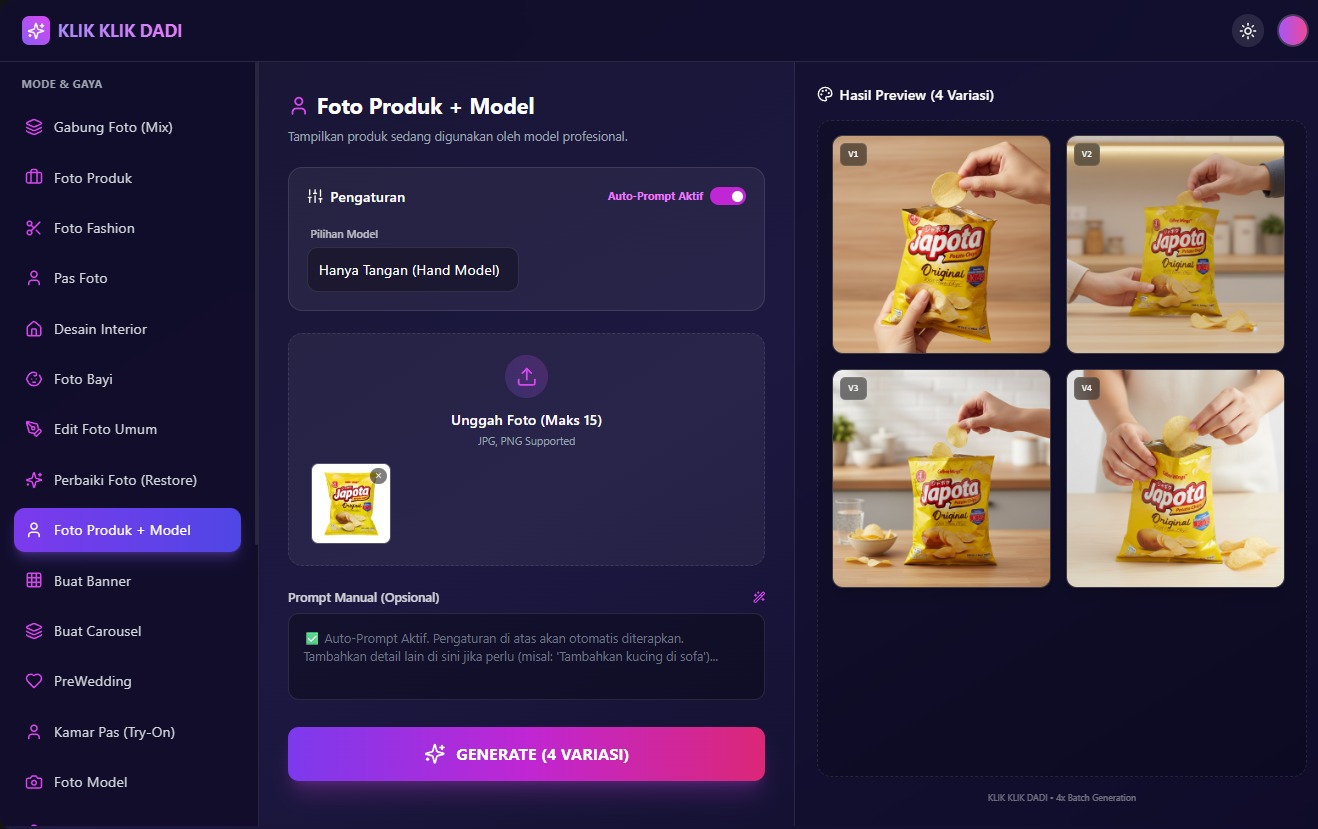Toggle off Auto-Prompt Aktif switch
The image size is (1318, 829).
(x=728, y=196)
